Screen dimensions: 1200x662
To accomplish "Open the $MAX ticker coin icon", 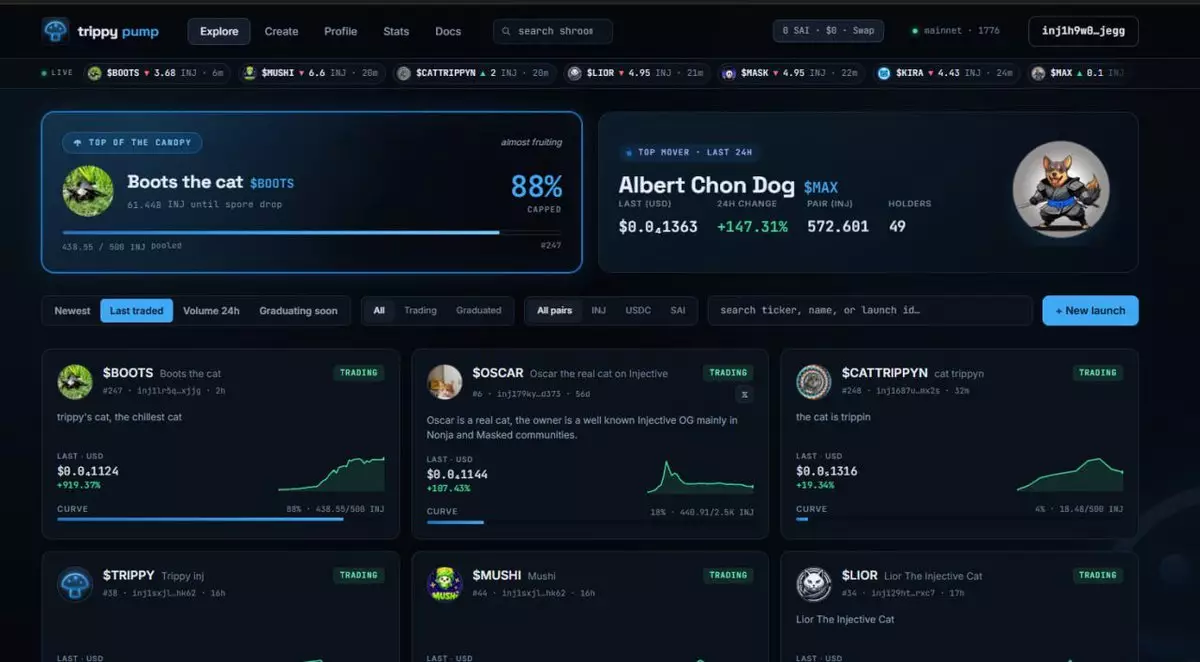I will tap(1038, 73).
